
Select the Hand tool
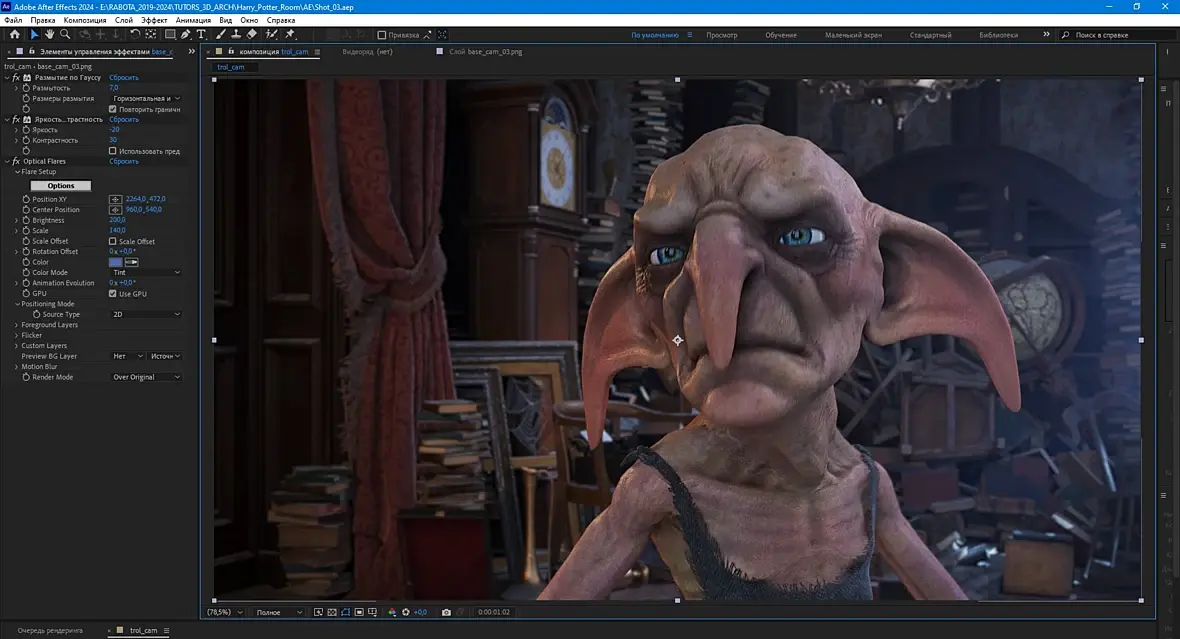(x=49, y=34)
